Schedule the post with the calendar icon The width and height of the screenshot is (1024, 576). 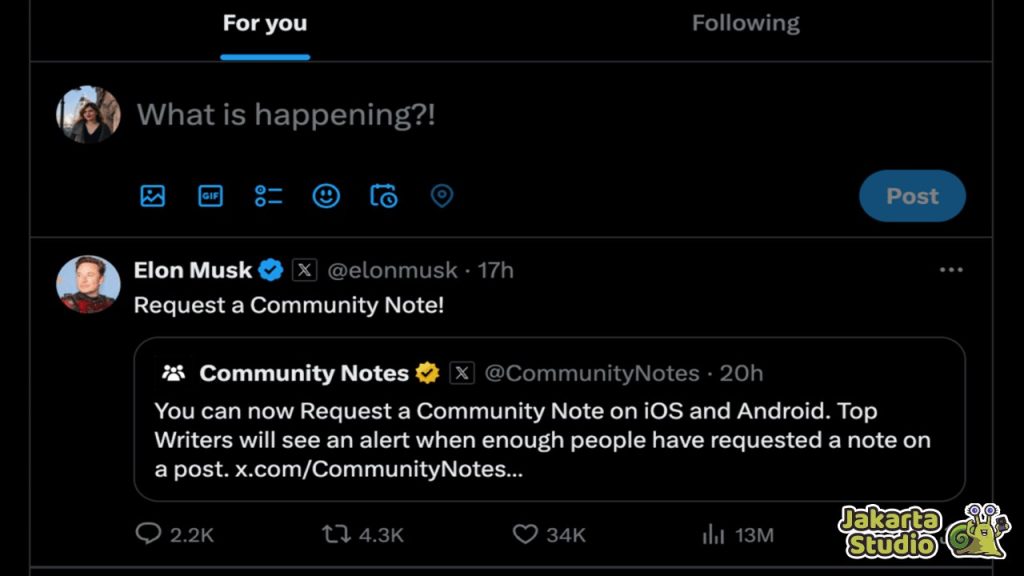384,195
